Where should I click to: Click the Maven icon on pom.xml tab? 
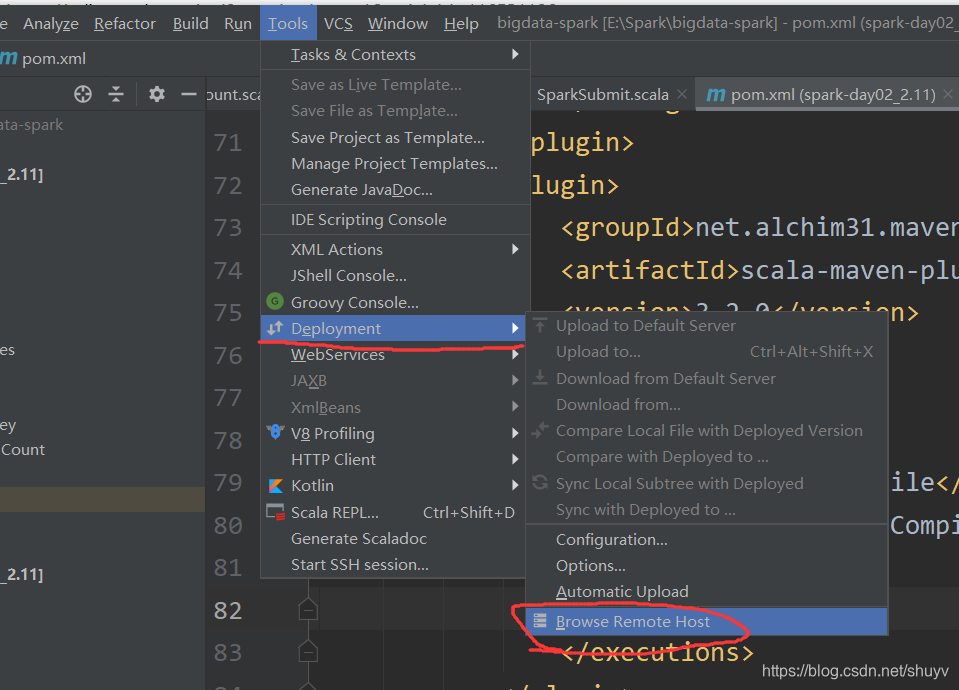[716, 94]
